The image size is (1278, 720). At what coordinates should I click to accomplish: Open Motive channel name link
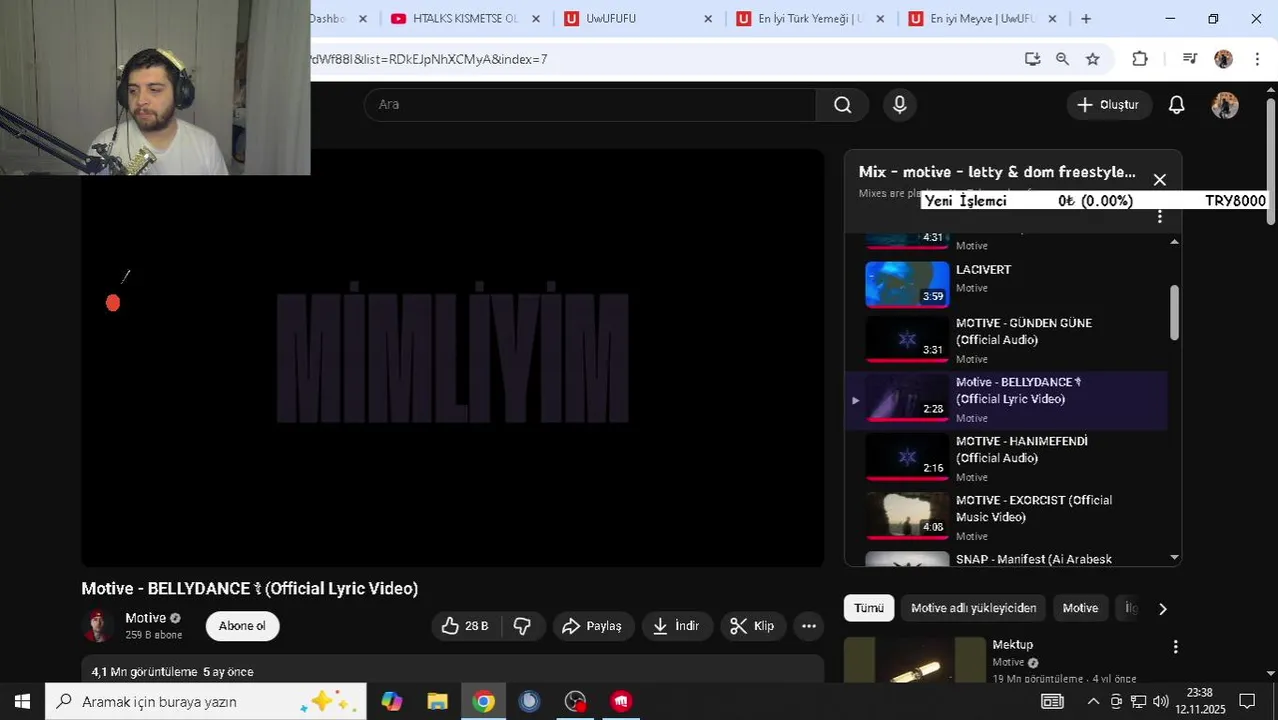(145, 618)
